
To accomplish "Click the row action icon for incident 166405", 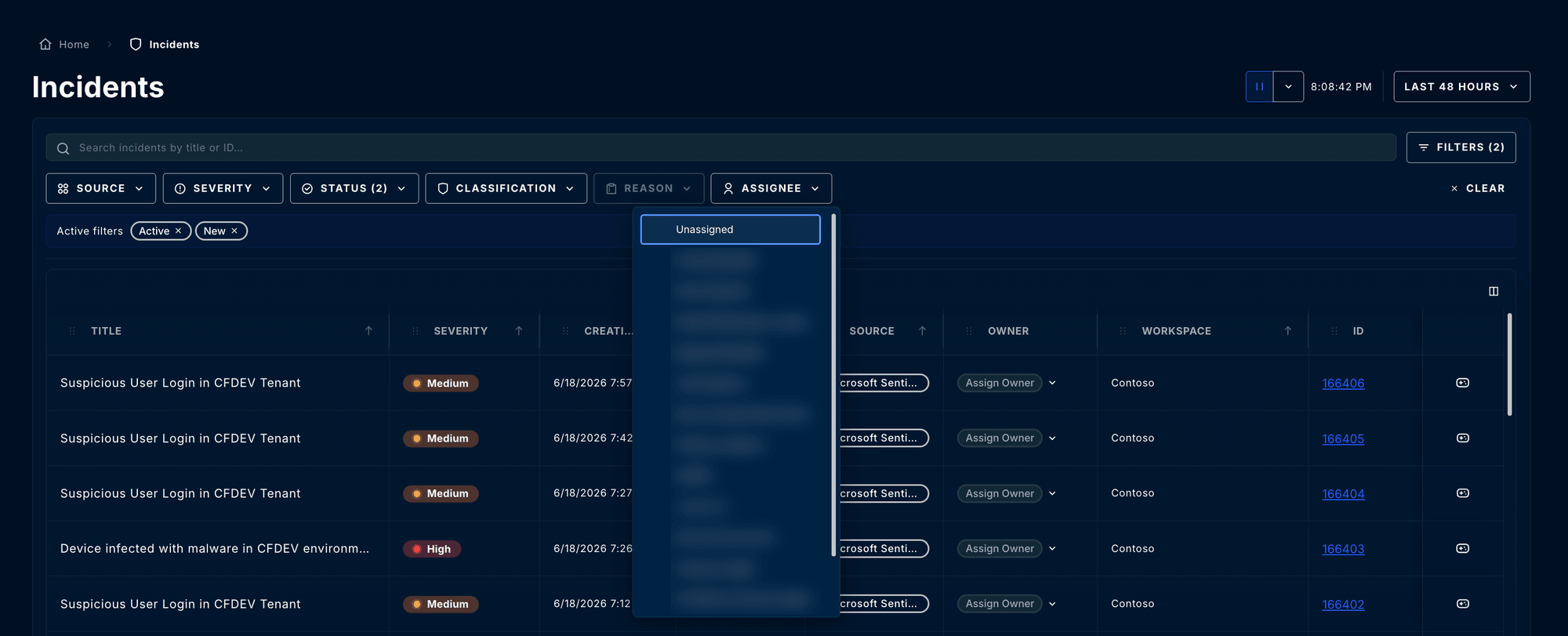I will click(x=1462, y=438).
